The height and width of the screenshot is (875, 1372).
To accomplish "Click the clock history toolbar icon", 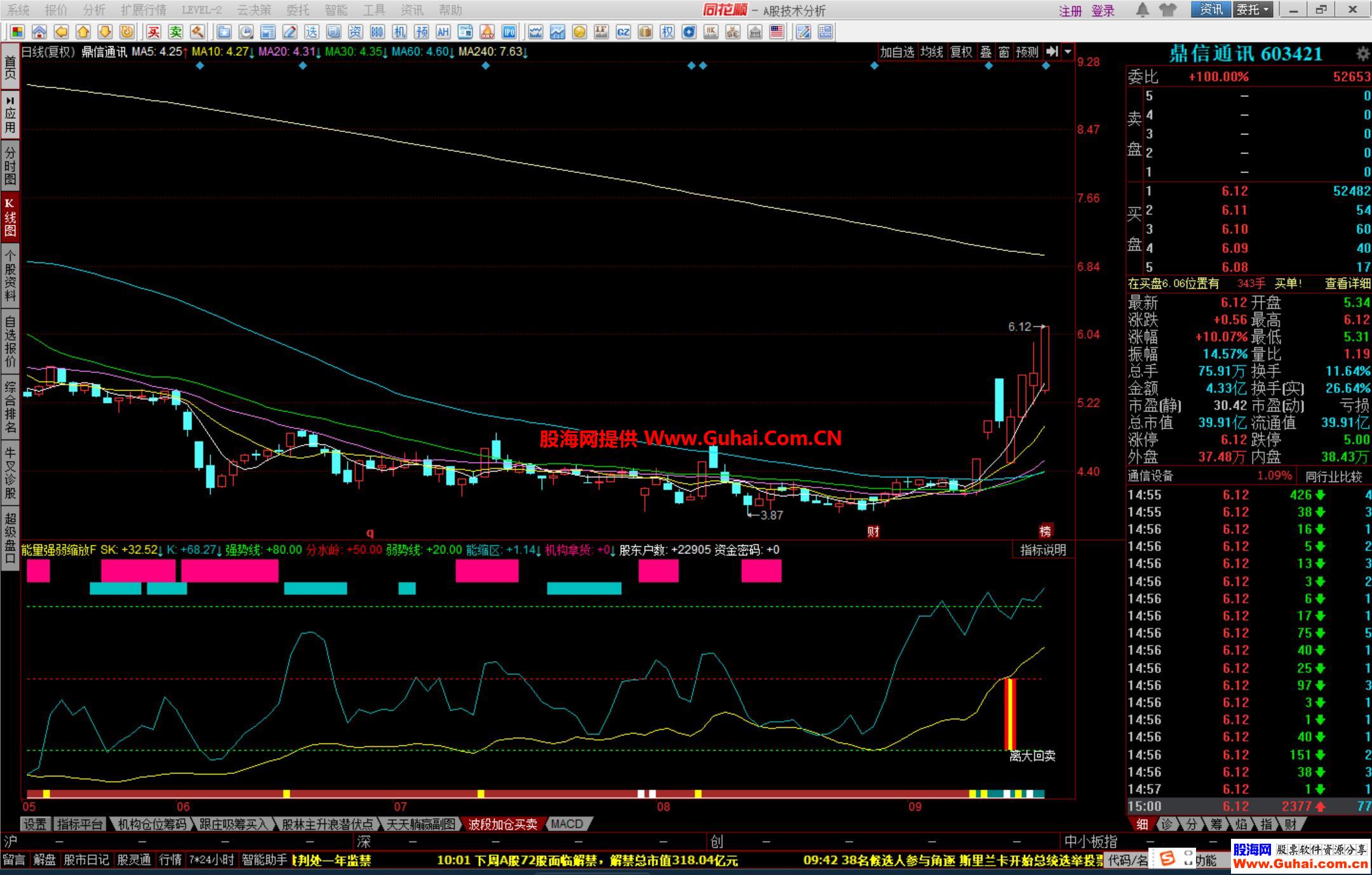I will click(x=246, y=32).
